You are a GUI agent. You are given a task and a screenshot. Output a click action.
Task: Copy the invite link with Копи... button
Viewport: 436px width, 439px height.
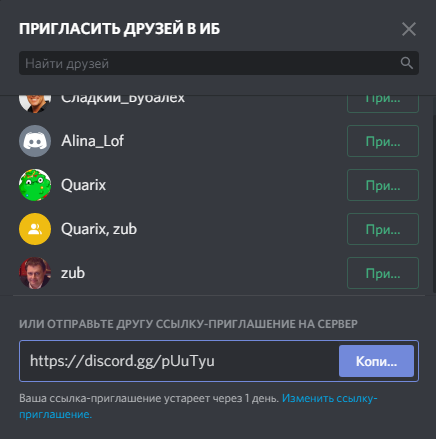pos(376,361)
